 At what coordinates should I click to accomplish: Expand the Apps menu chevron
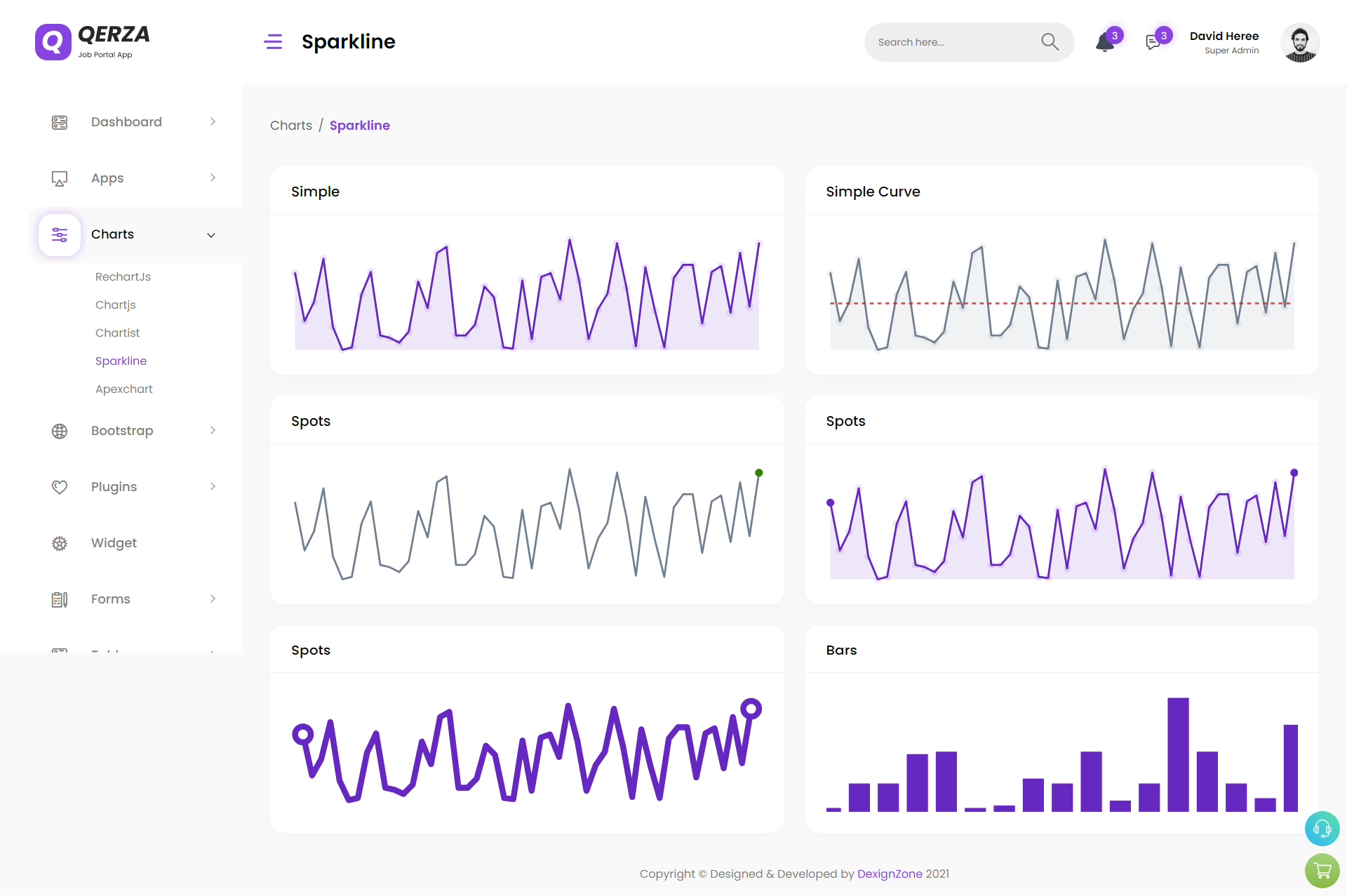[x=213, y=178]
